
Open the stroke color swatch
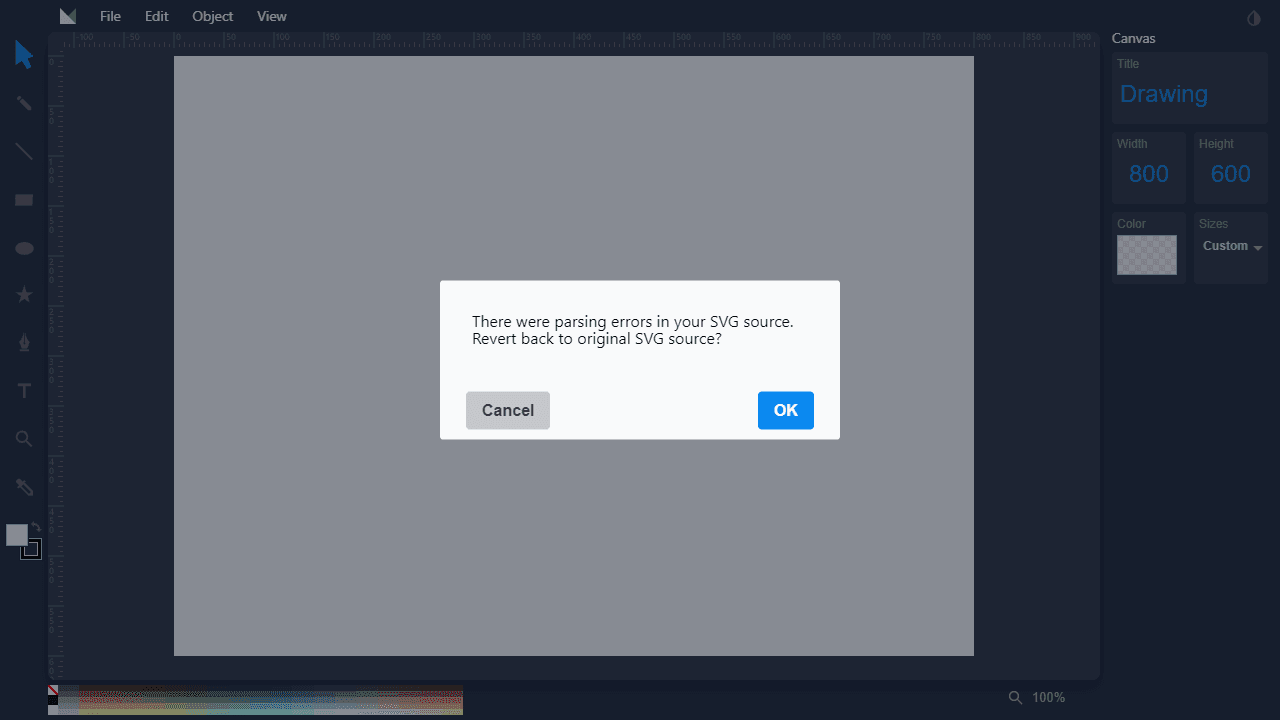[x=31, y=549]
